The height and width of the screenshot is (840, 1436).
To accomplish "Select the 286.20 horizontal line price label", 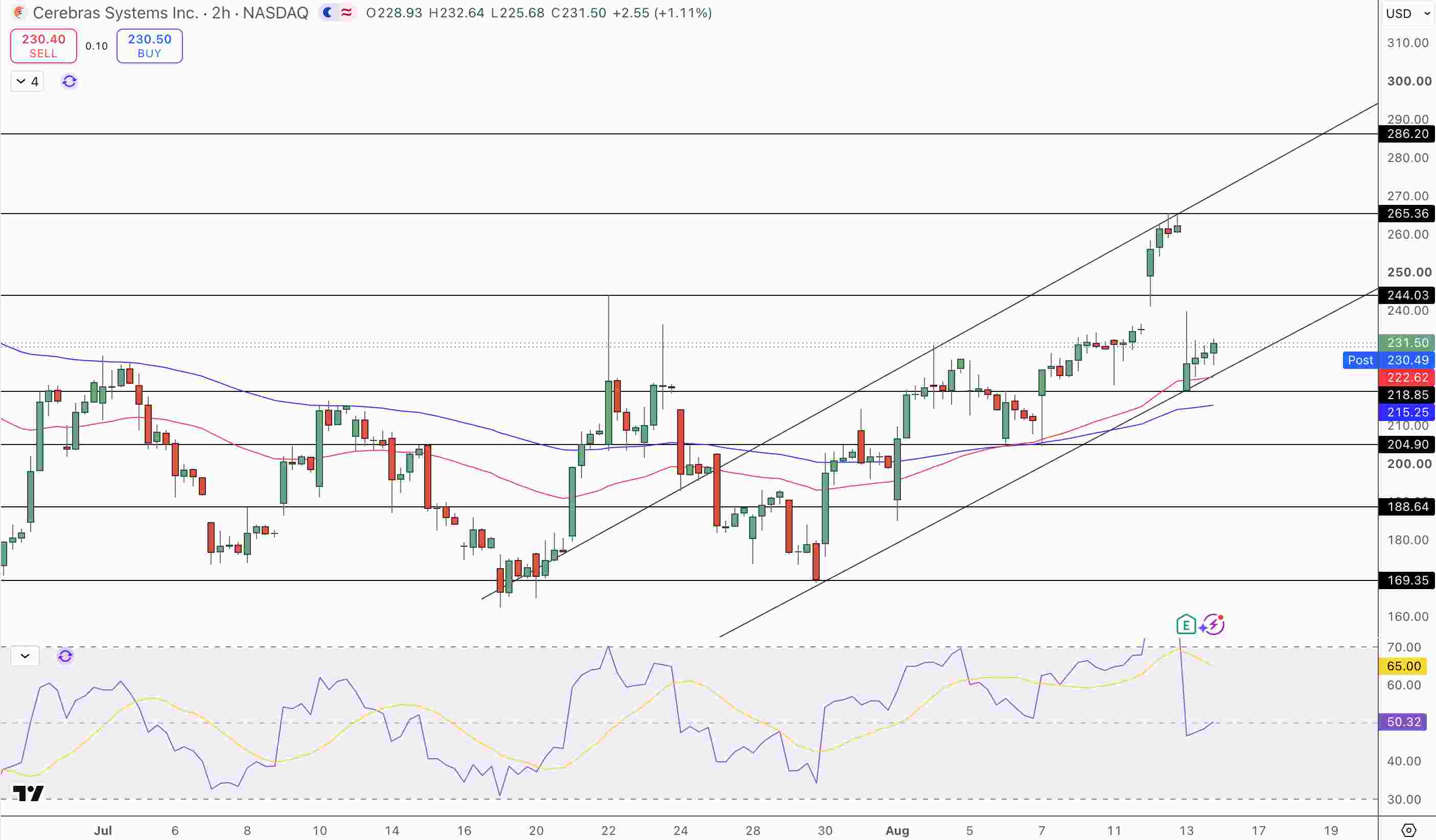I will (1407, 134).
